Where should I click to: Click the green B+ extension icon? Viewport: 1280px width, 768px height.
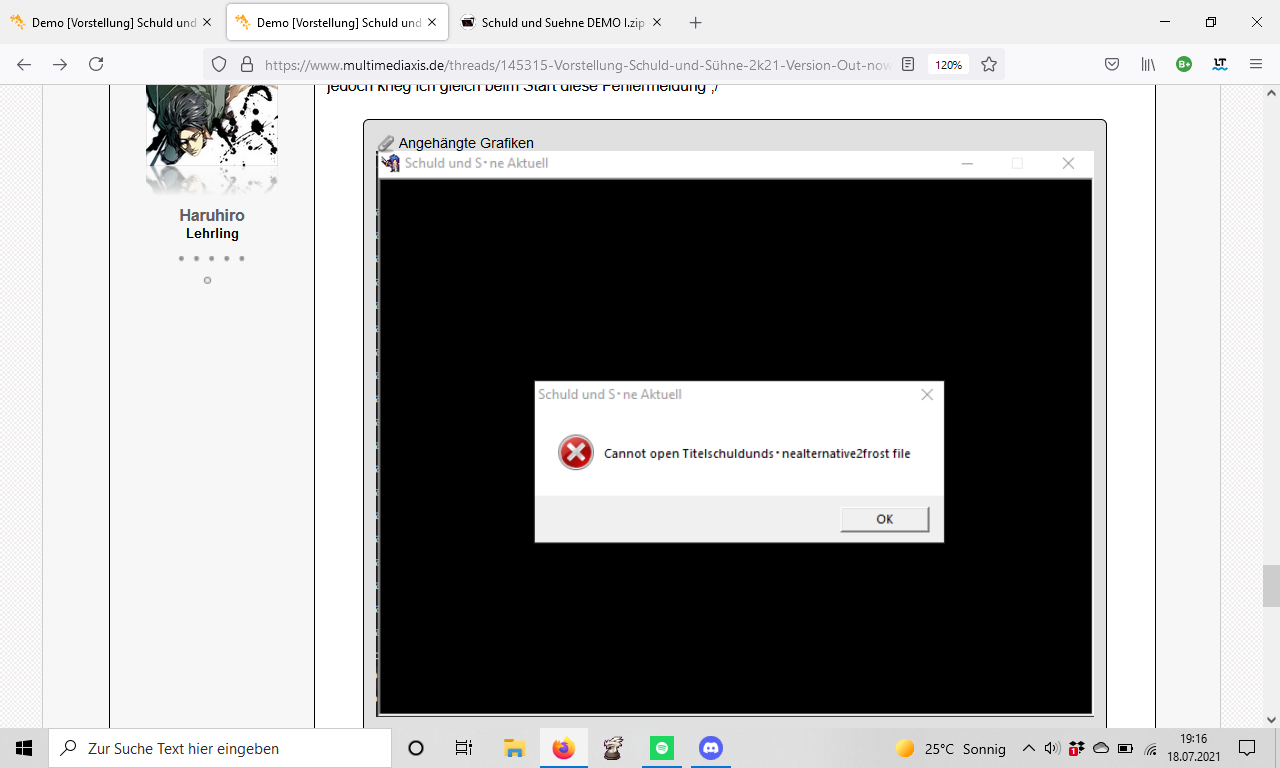point(1184,64)
